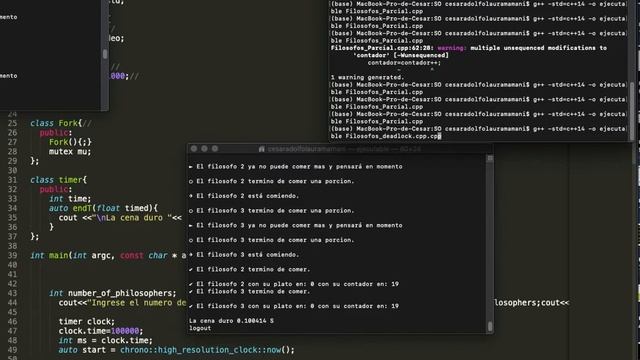Close the front terminal window with output
The image size is (640, 360).
point(194,149)
